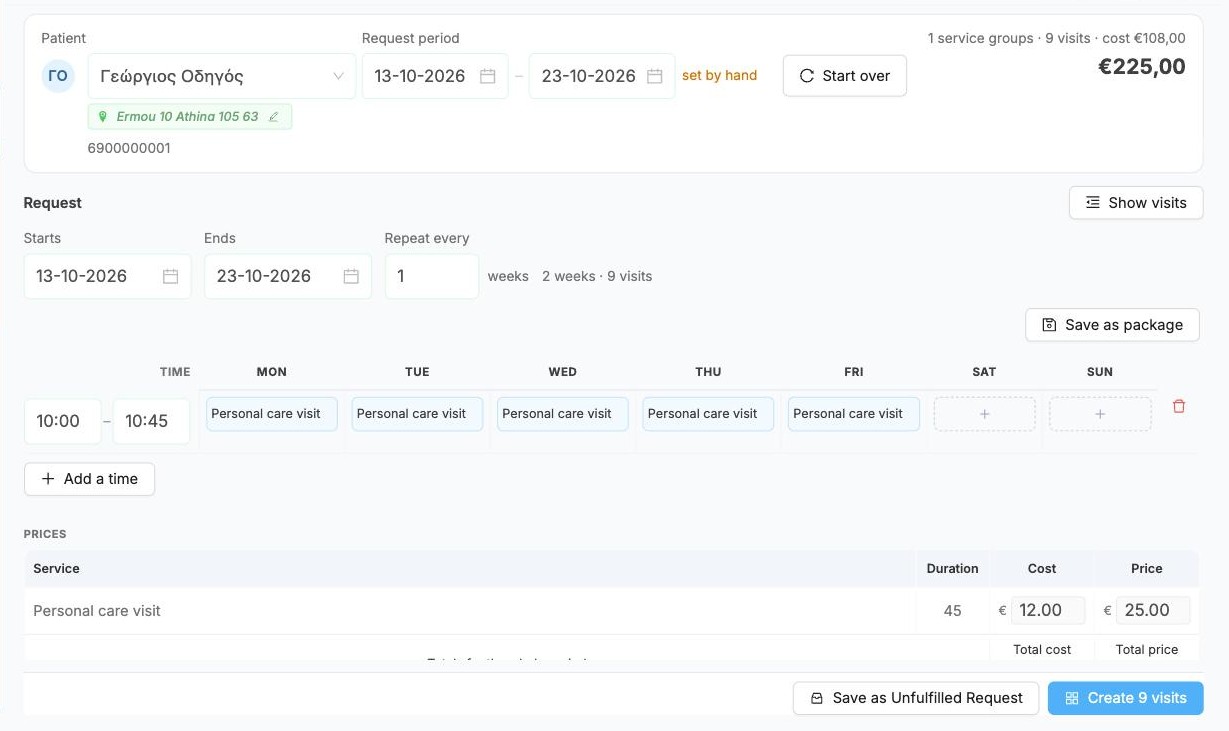The image size is (1229, 731).
Task: Click Add a time button
Action: coord(89,479)
